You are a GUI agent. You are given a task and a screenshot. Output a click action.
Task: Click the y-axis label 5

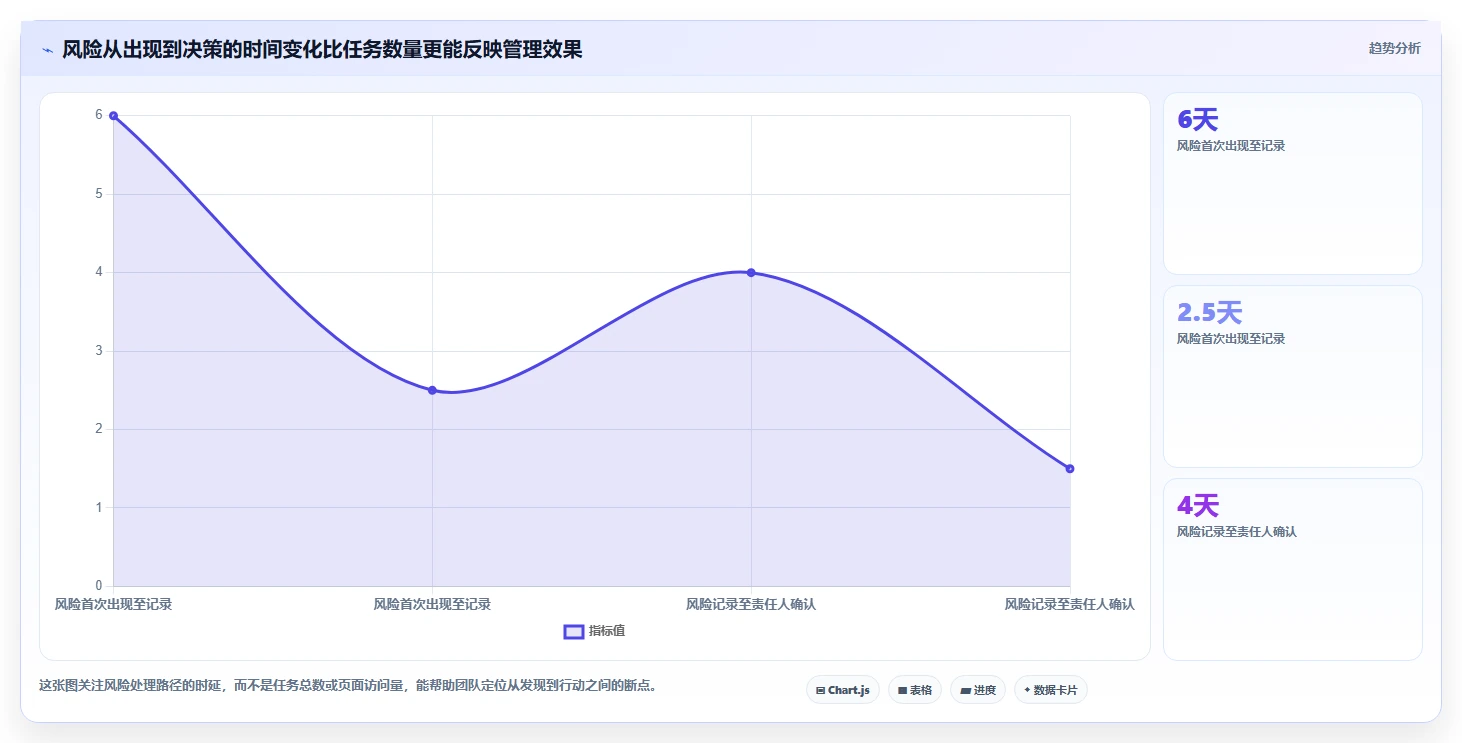click(x=99, y=194)
